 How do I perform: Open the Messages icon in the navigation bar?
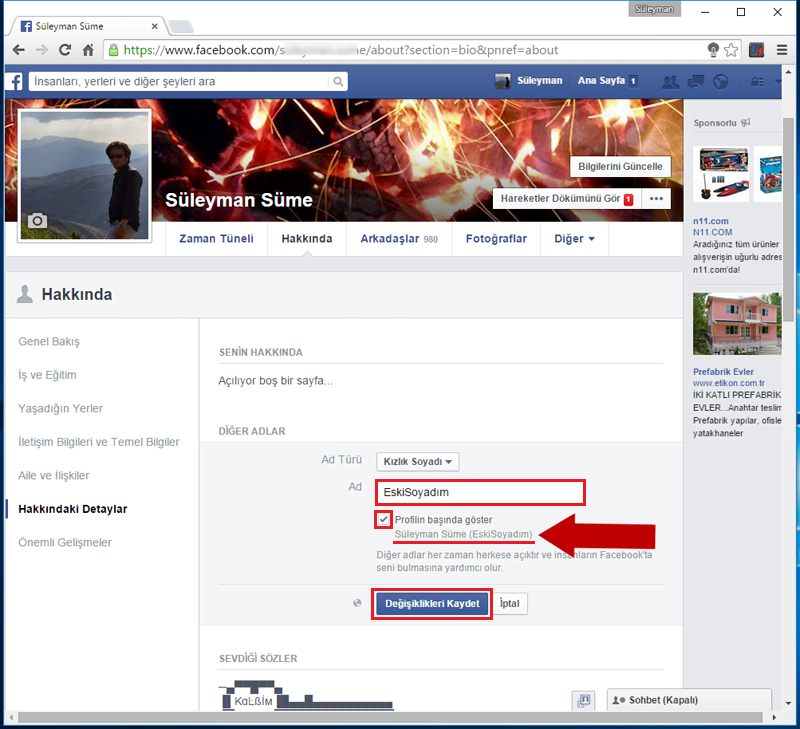[696, 81]
